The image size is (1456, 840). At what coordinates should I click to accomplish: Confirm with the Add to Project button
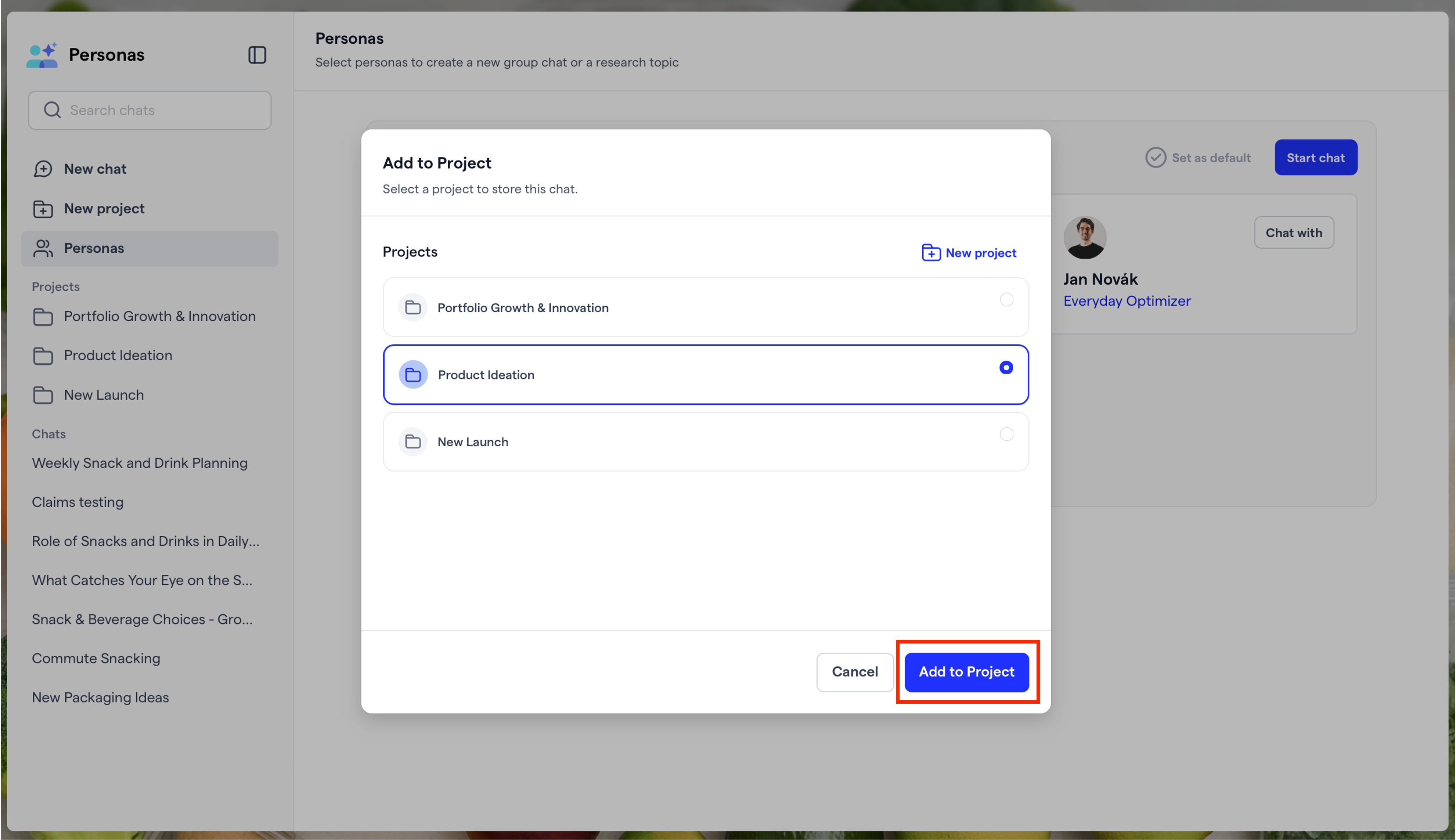tap(967, 672)
